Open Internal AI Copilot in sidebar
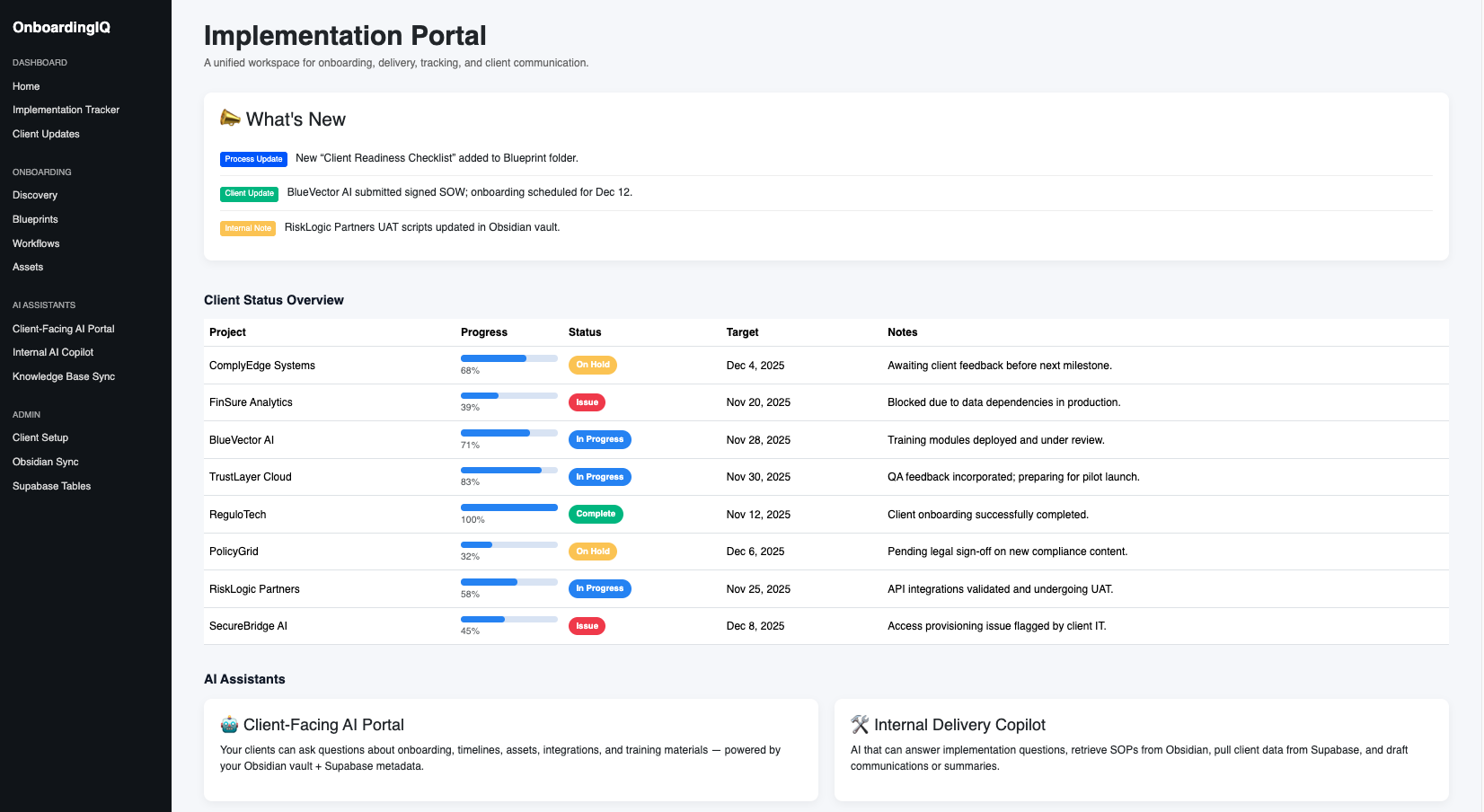Viewport: 1484px width, 812px height. click(53, 352)
